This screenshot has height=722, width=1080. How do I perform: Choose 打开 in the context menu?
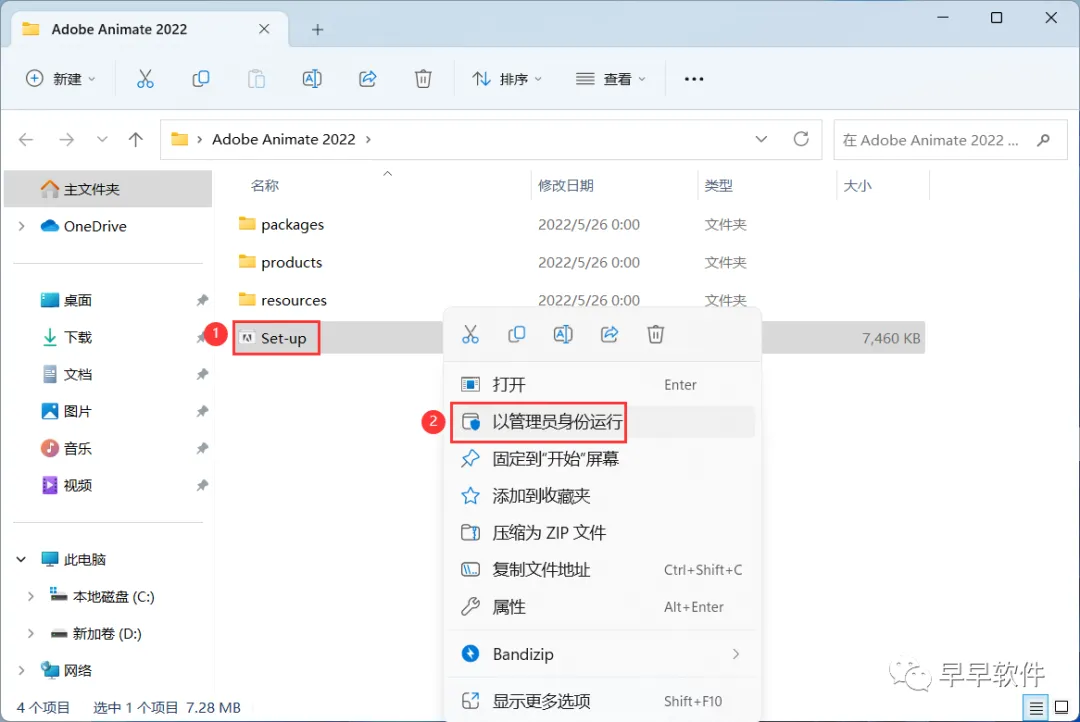tap(603, 384)
